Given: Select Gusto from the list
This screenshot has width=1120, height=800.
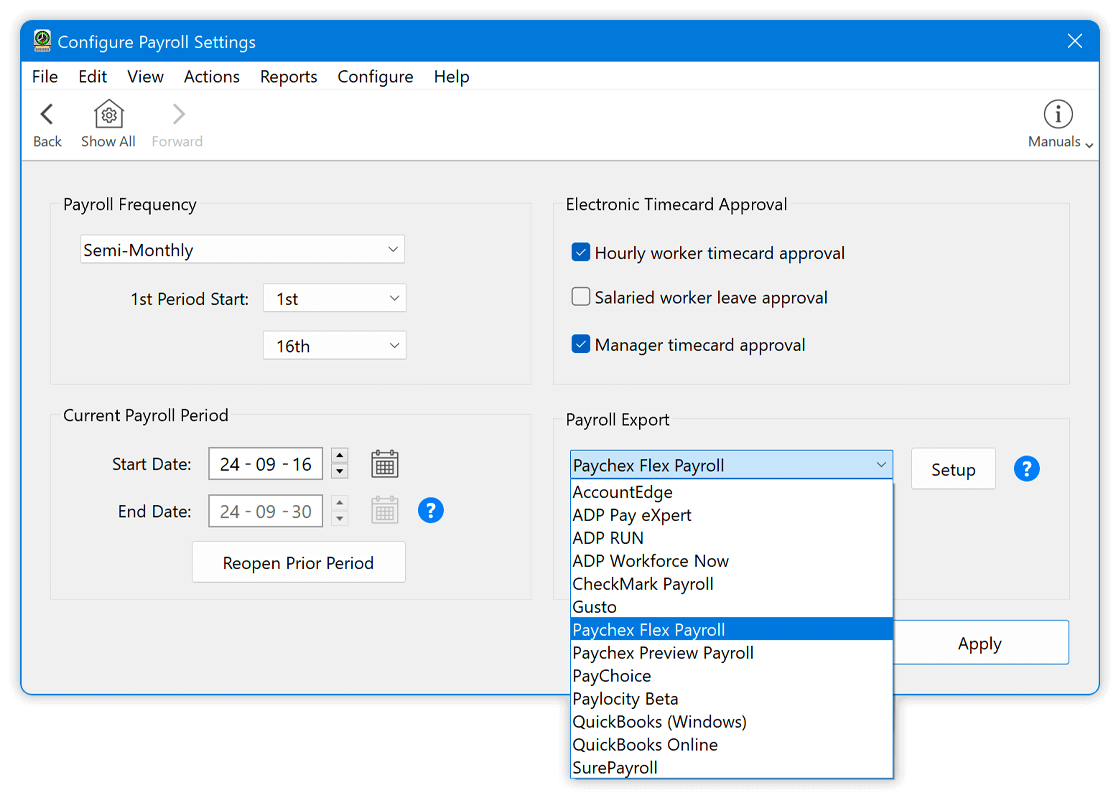Looking at the screenshot, I should (x=731, y=606).
